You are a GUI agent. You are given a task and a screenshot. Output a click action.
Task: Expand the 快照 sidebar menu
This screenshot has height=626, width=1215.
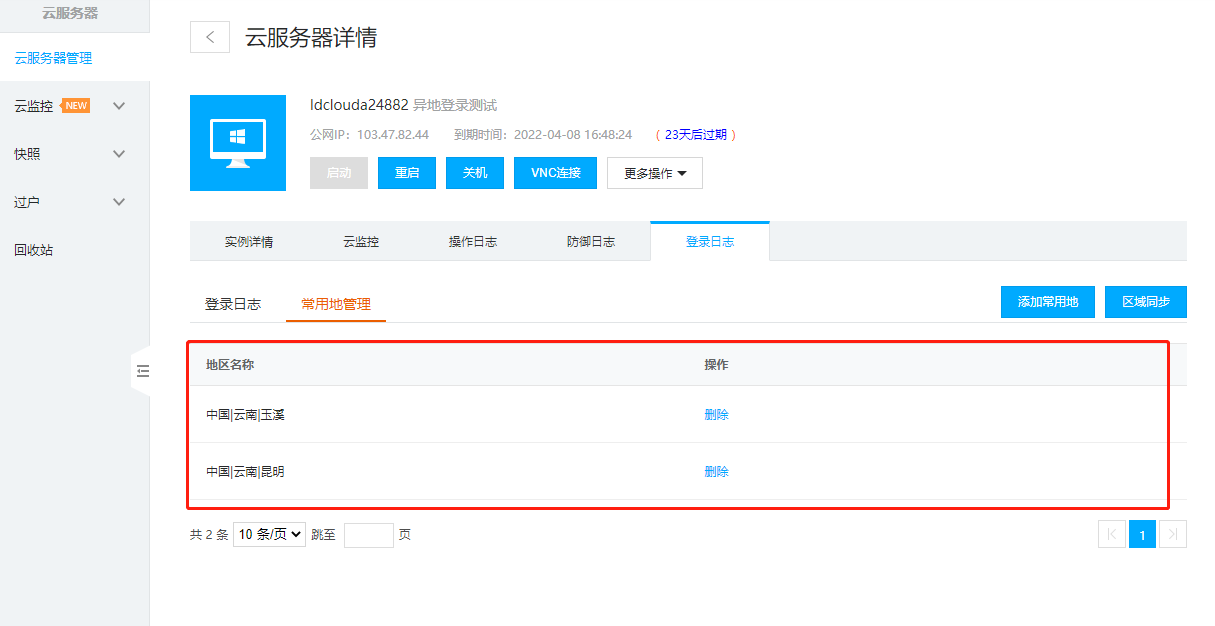point(119,154)
